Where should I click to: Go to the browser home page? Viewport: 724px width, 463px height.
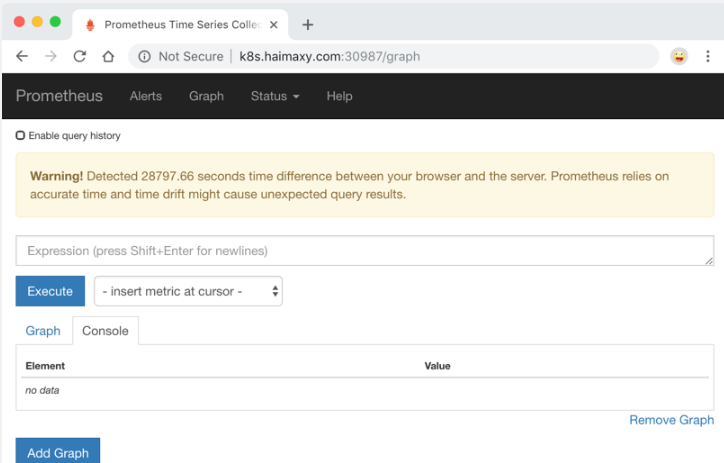point(108,56)
